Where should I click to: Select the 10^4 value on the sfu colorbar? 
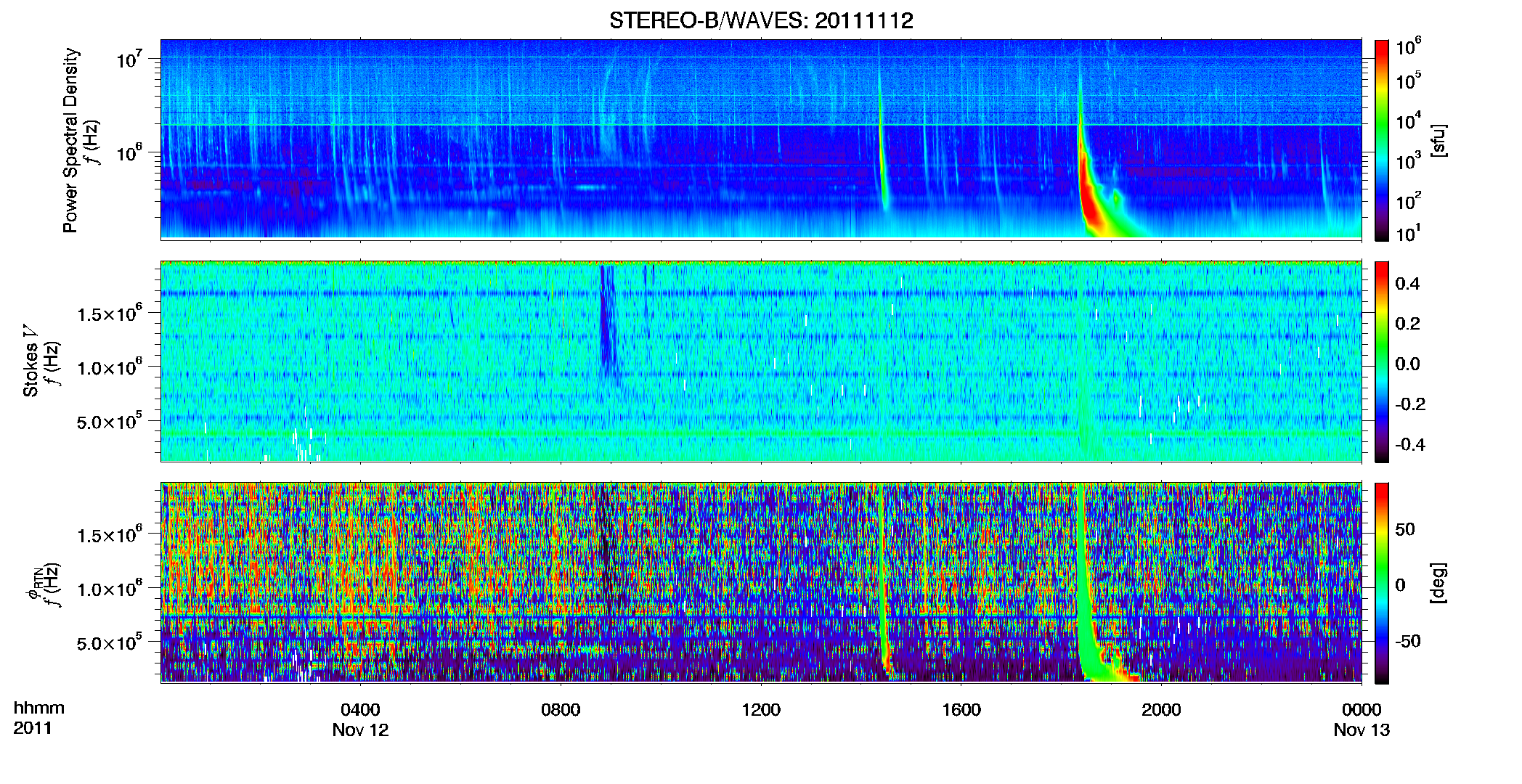(1409, 121)
